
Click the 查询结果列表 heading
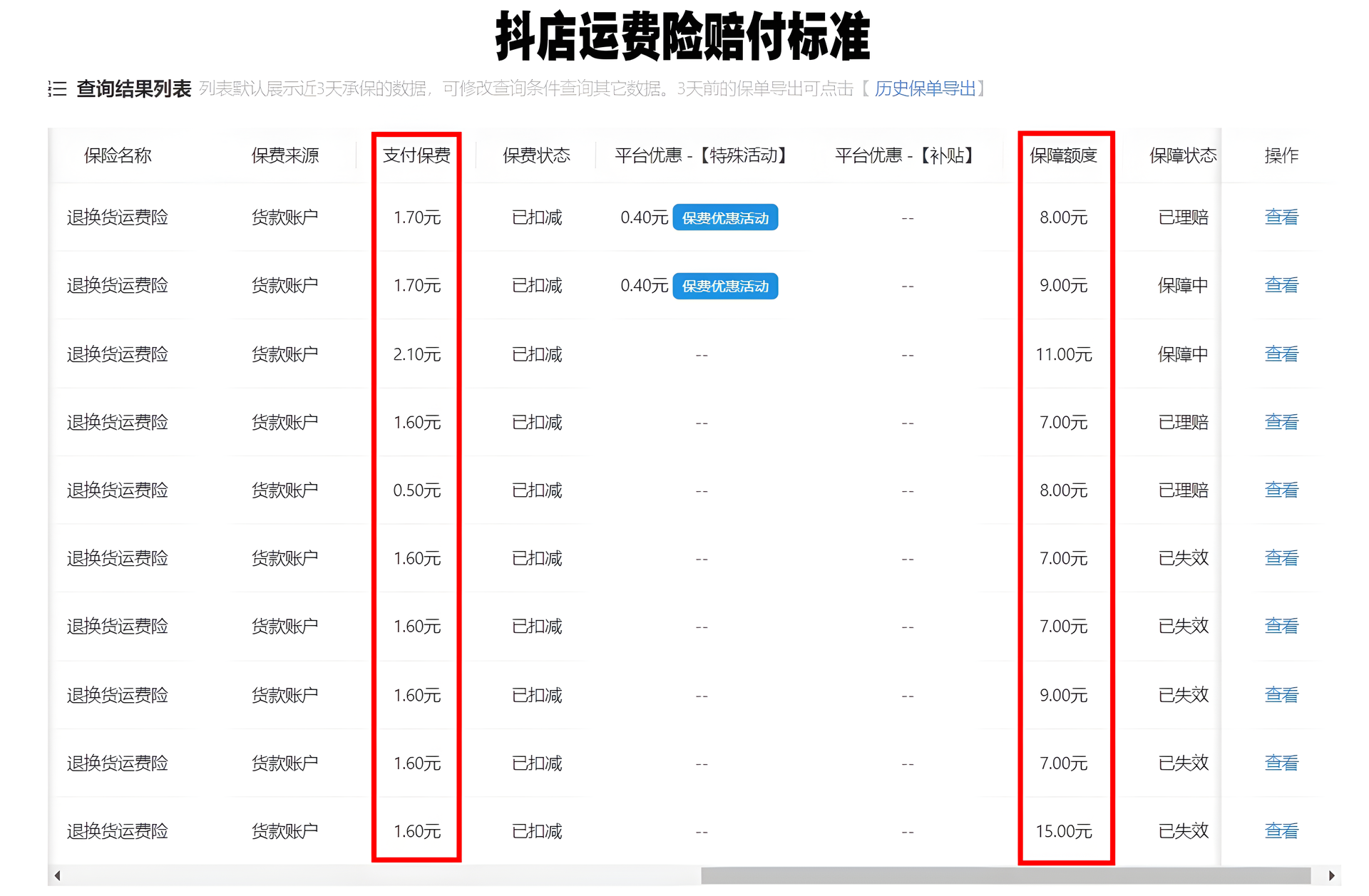pyautogui.click(x=134, y=88)
